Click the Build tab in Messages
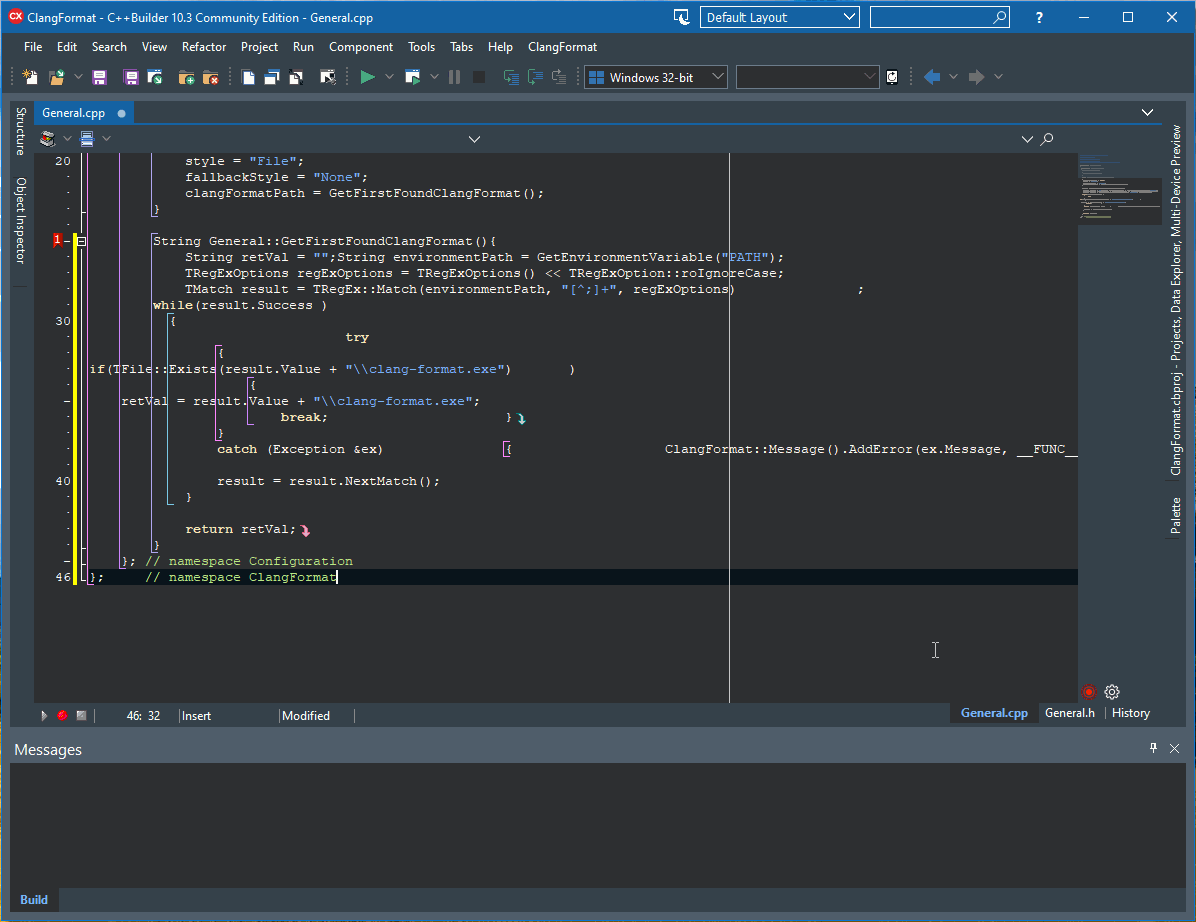Image resolution: width=1196 pixels, height=922 pixels. click(34, 900)
